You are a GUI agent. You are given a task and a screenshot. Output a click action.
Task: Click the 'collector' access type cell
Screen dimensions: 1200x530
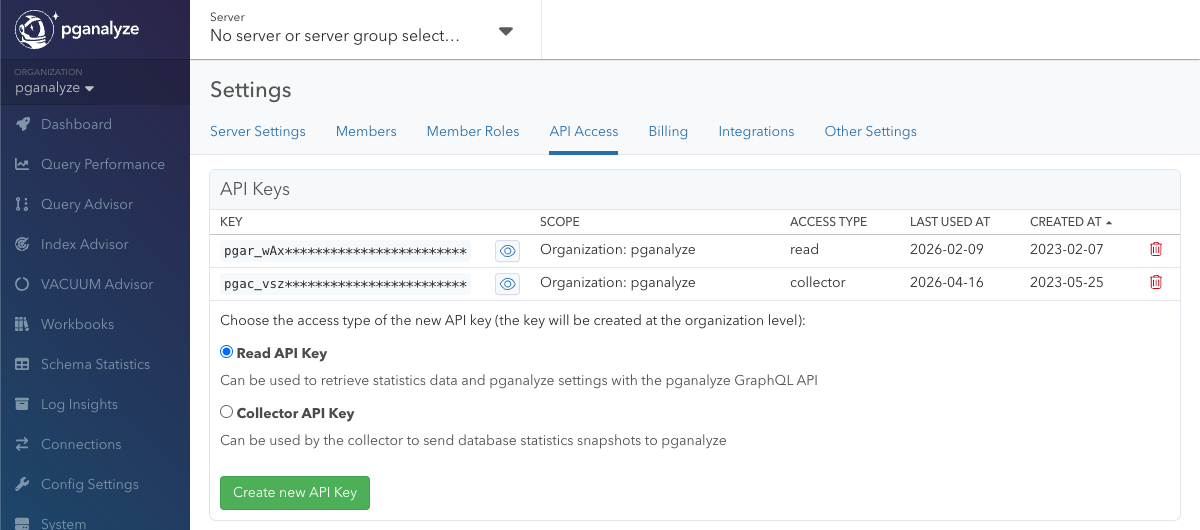point(818,282)
